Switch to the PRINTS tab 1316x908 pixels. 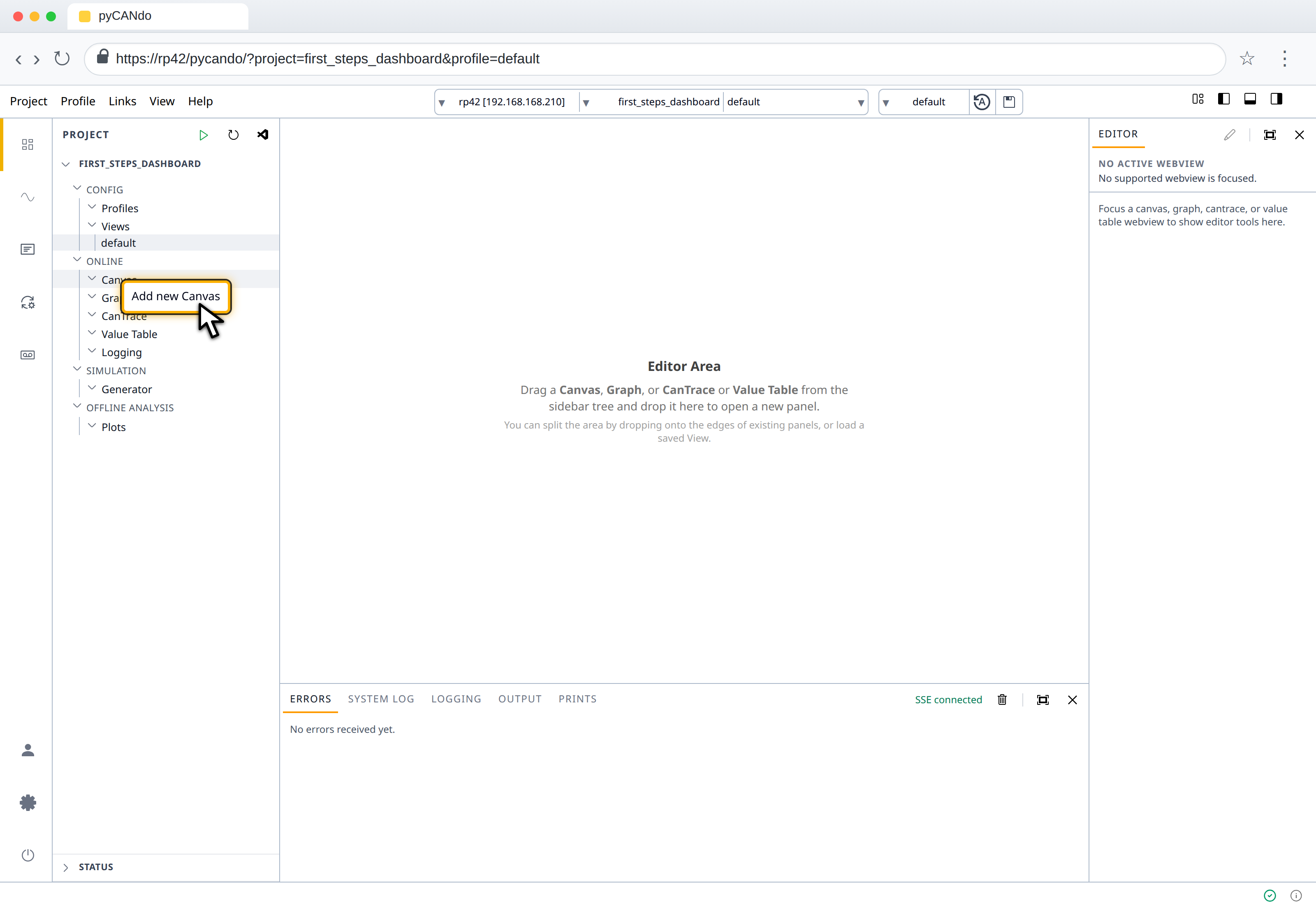coord(577,699)
